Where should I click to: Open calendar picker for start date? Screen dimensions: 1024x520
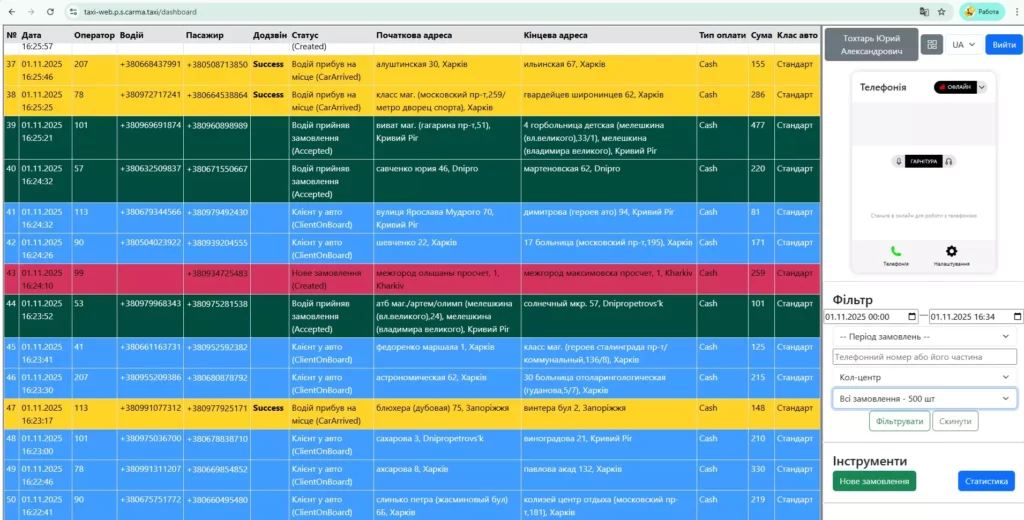(x=911, y=316)
